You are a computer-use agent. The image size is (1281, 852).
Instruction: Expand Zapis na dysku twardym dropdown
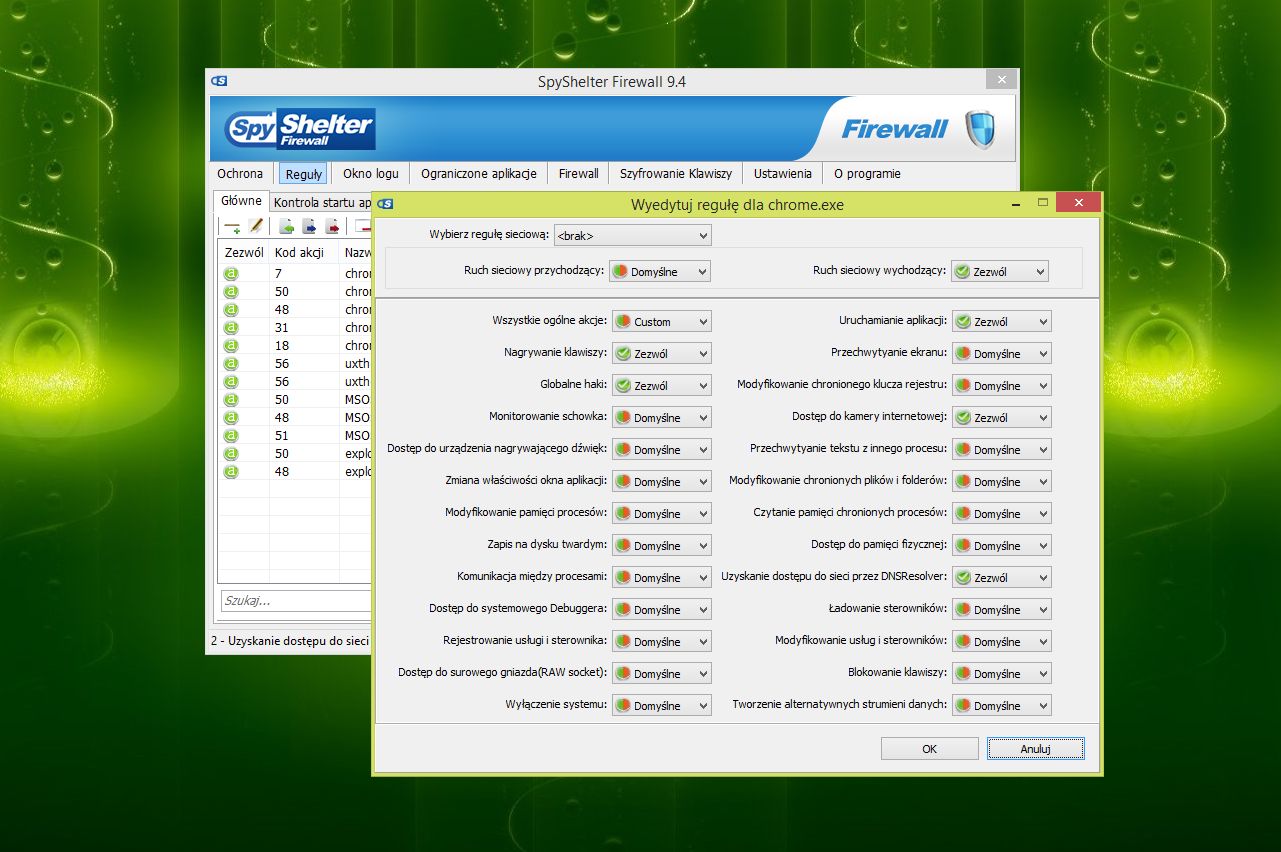coord(661,546)
